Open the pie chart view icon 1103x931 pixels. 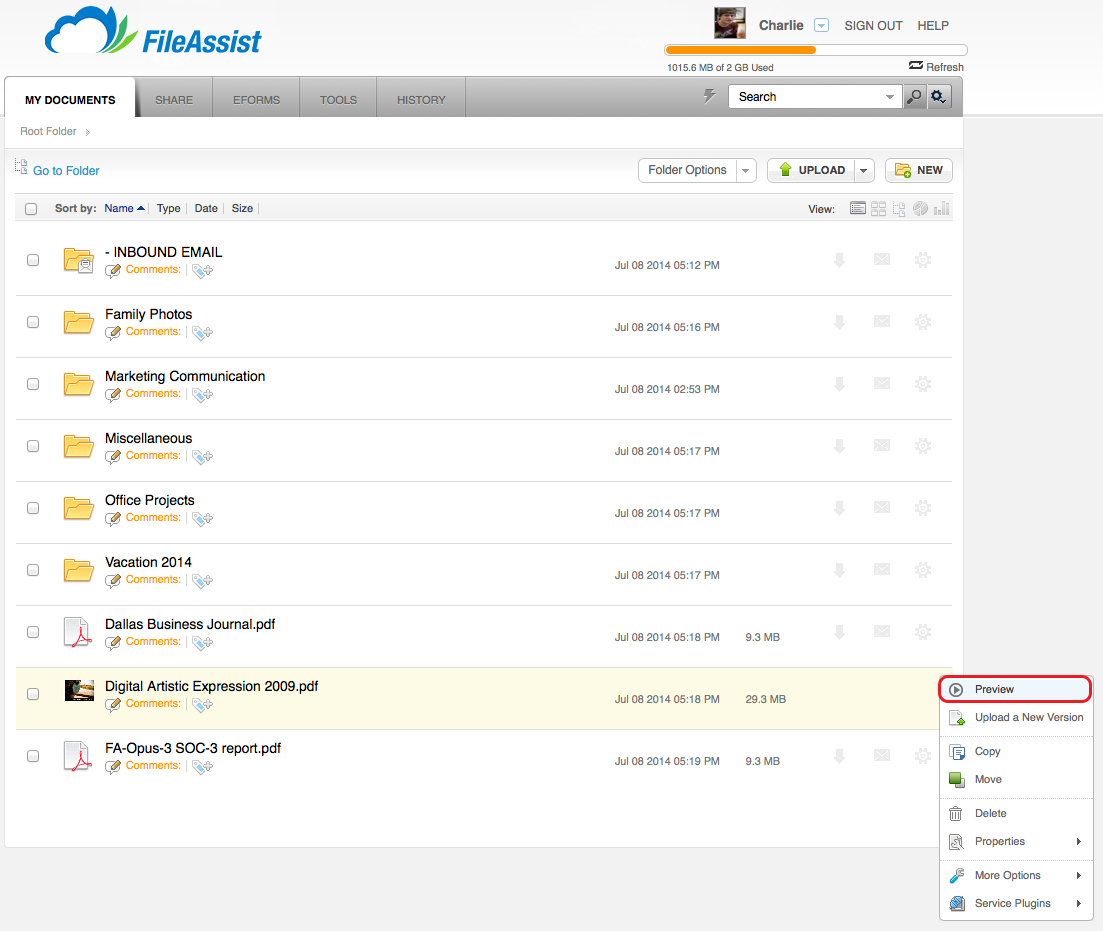(x=920, y=208)
